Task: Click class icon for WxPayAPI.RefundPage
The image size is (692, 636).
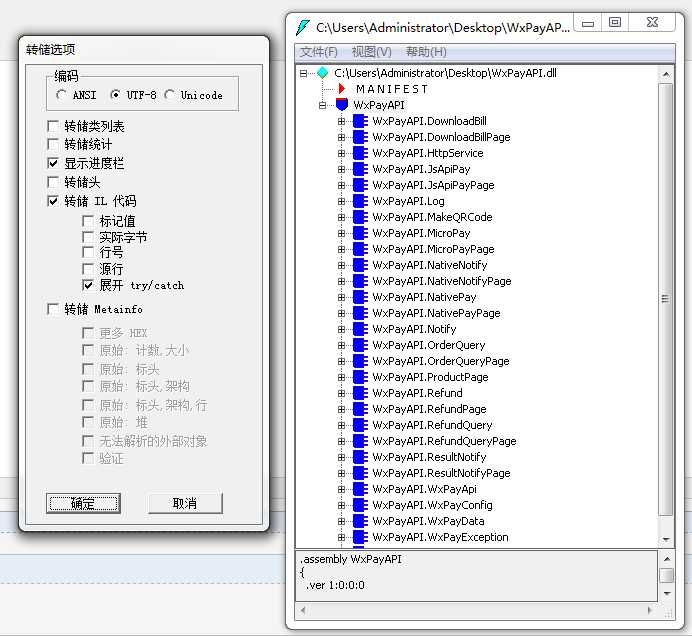Action: click(360, 409)
